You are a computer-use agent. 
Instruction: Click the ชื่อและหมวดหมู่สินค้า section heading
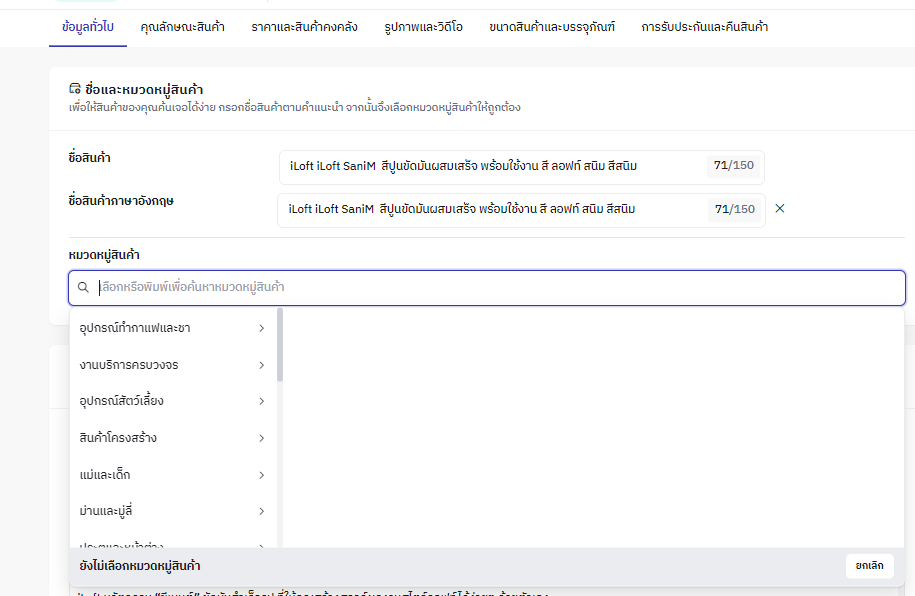pyautogui.click(x=144, y=89)
